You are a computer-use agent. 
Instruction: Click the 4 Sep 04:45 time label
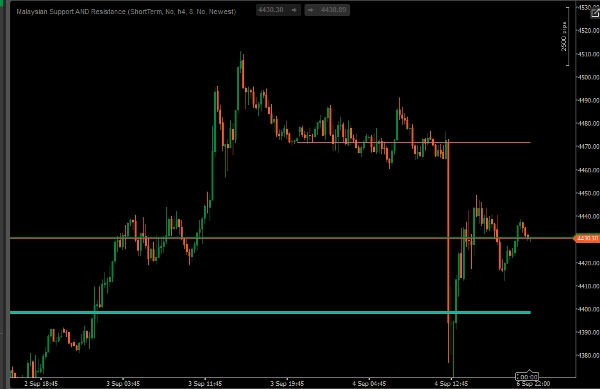pos(369,384)
